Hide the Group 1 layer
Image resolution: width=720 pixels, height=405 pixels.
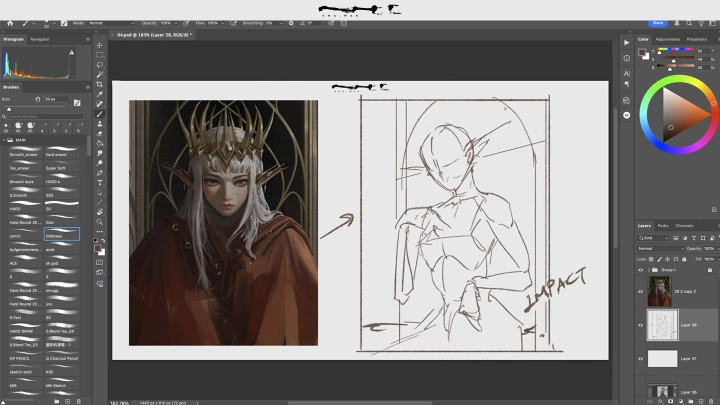pos(641,270)
